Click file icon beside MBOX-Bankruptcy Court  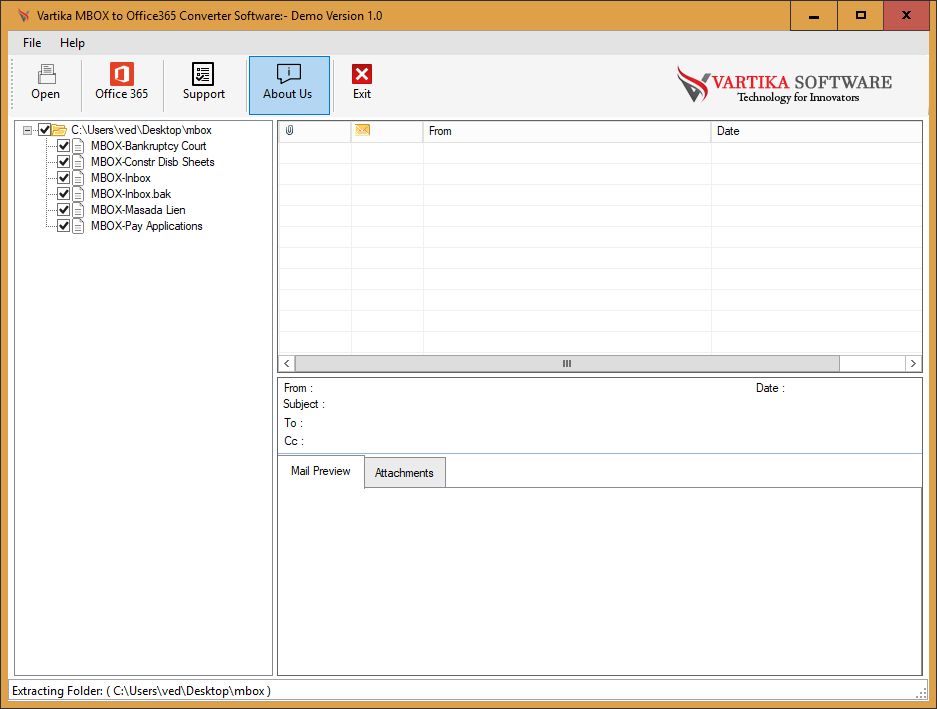coord(78,146)
